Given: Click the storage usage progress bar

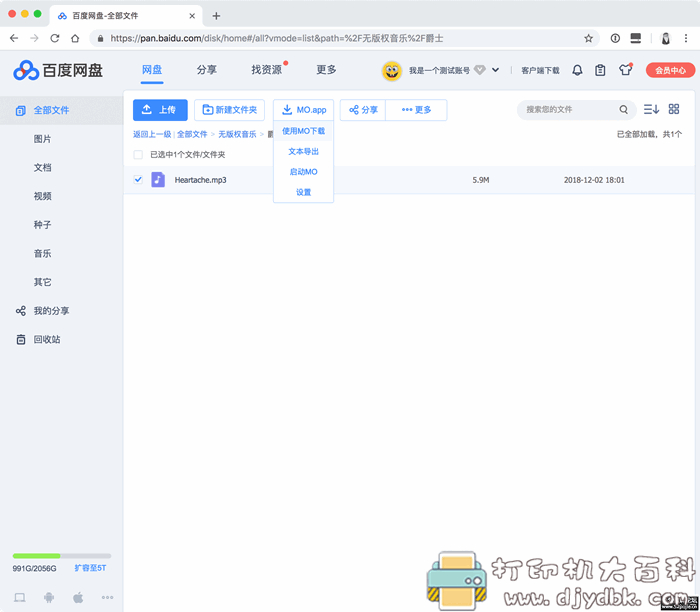Looking at the screenshot, I should coord(62,556).
